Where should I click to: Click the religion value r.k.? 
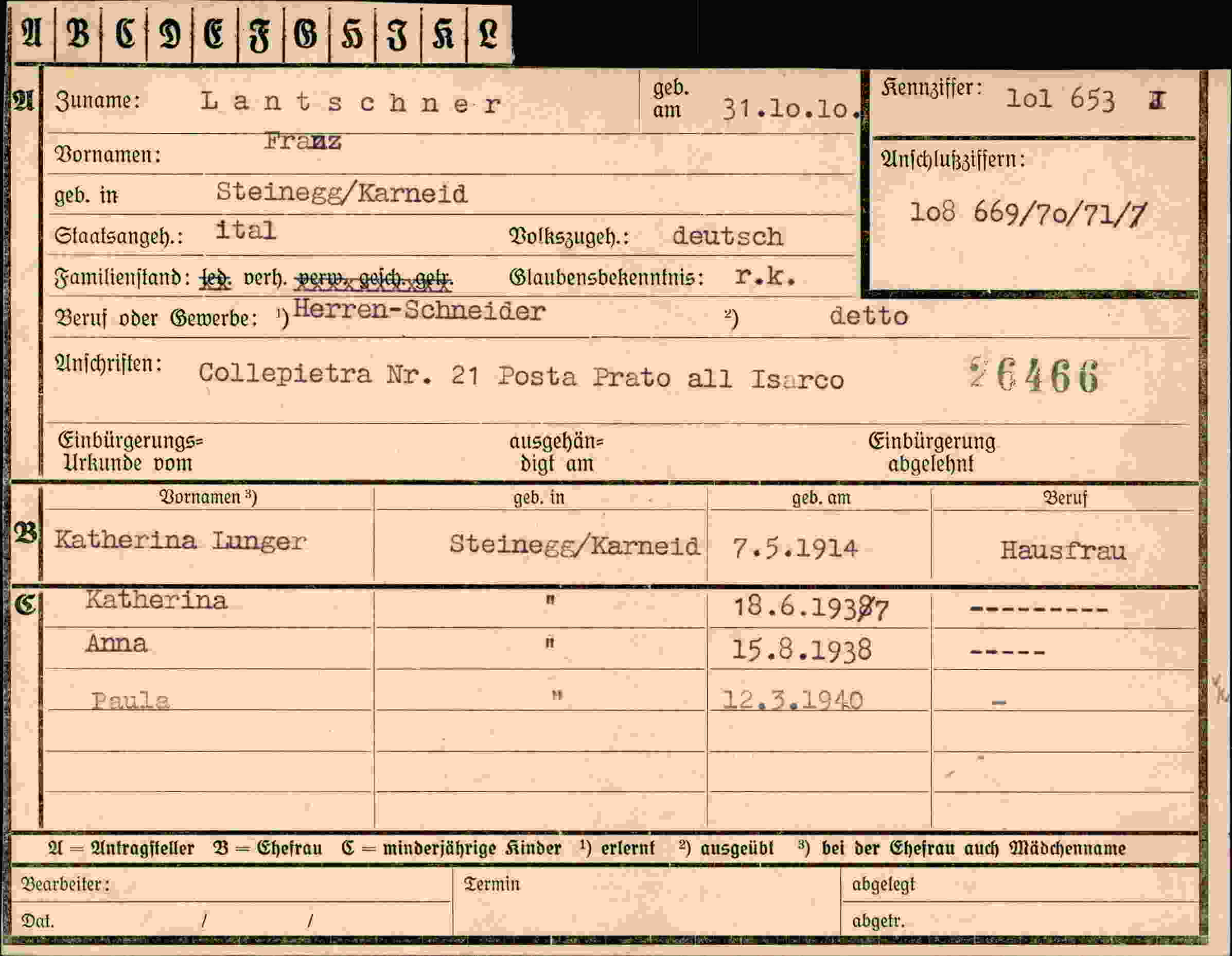point(765,275)
